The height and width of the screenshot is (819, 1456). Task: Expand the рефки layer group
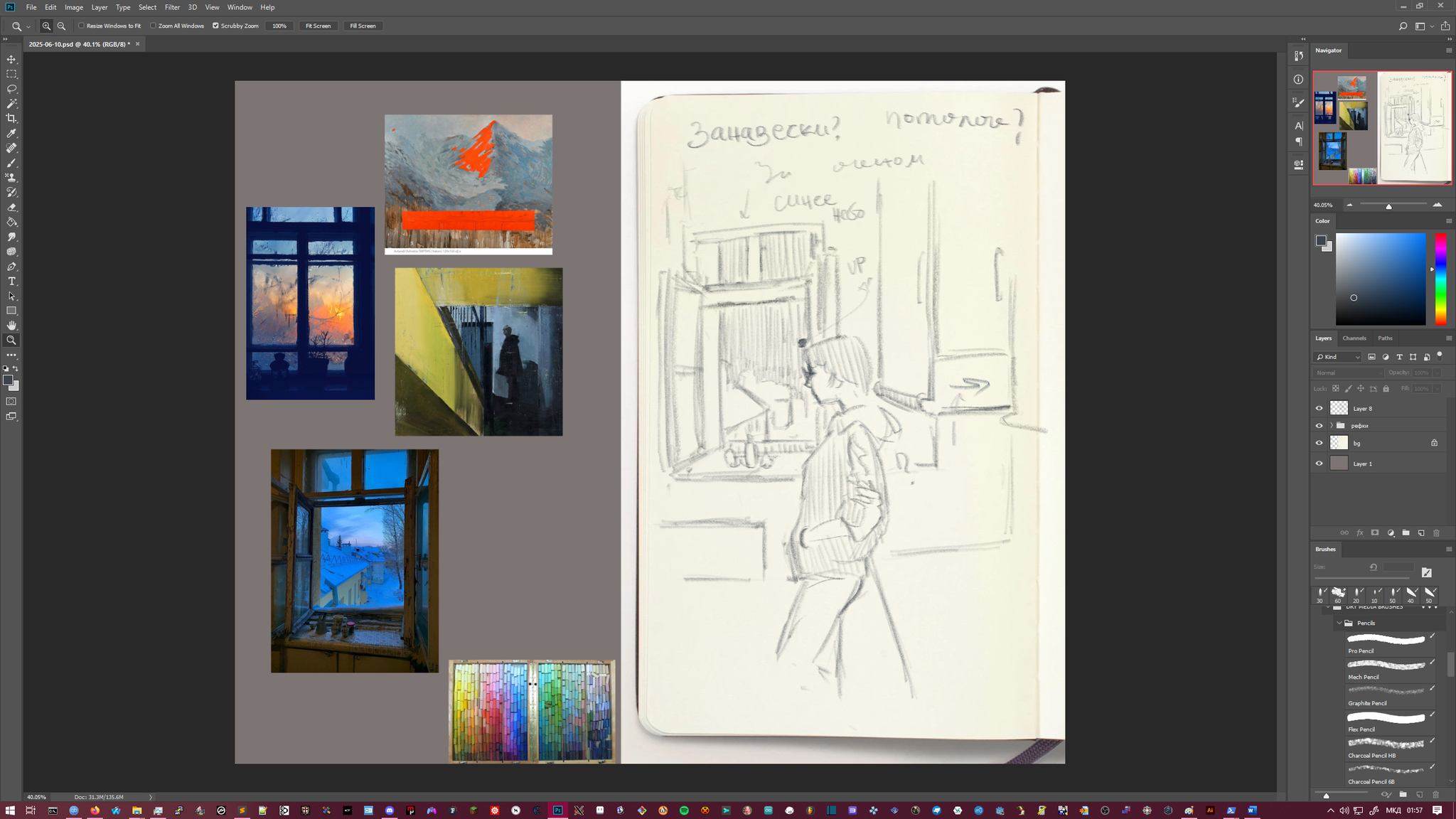[1332, 425]
